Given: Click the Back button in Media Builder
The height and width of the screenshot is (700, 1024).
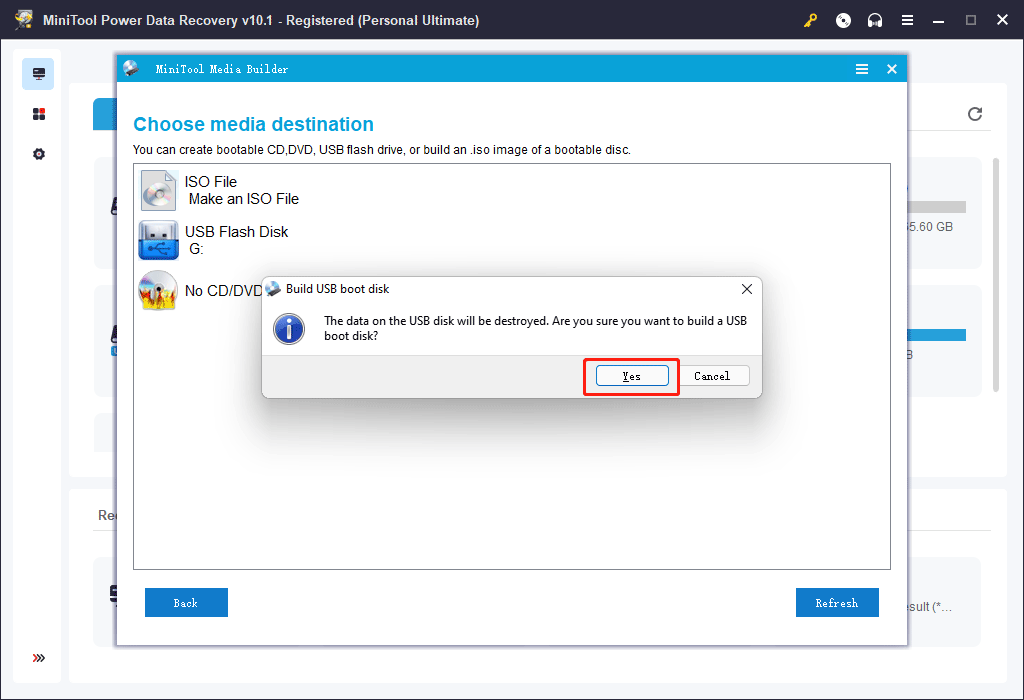Looking at the screenshot, I should click(186, 603).
